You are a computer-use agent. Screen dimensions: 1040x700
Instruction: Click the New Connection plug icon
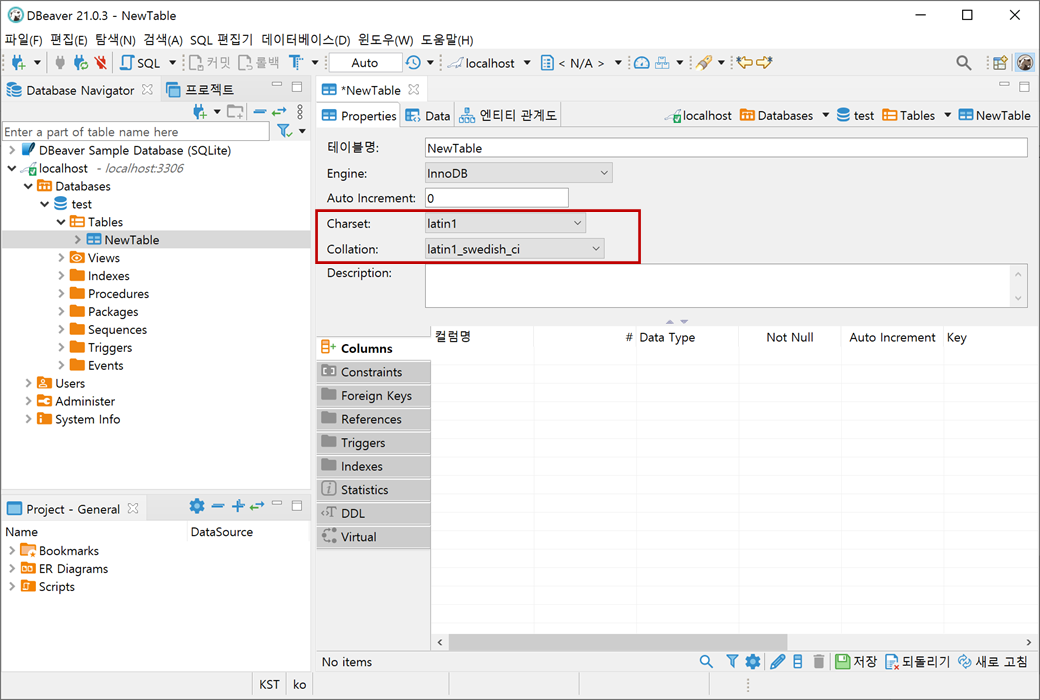pos(19,62)
